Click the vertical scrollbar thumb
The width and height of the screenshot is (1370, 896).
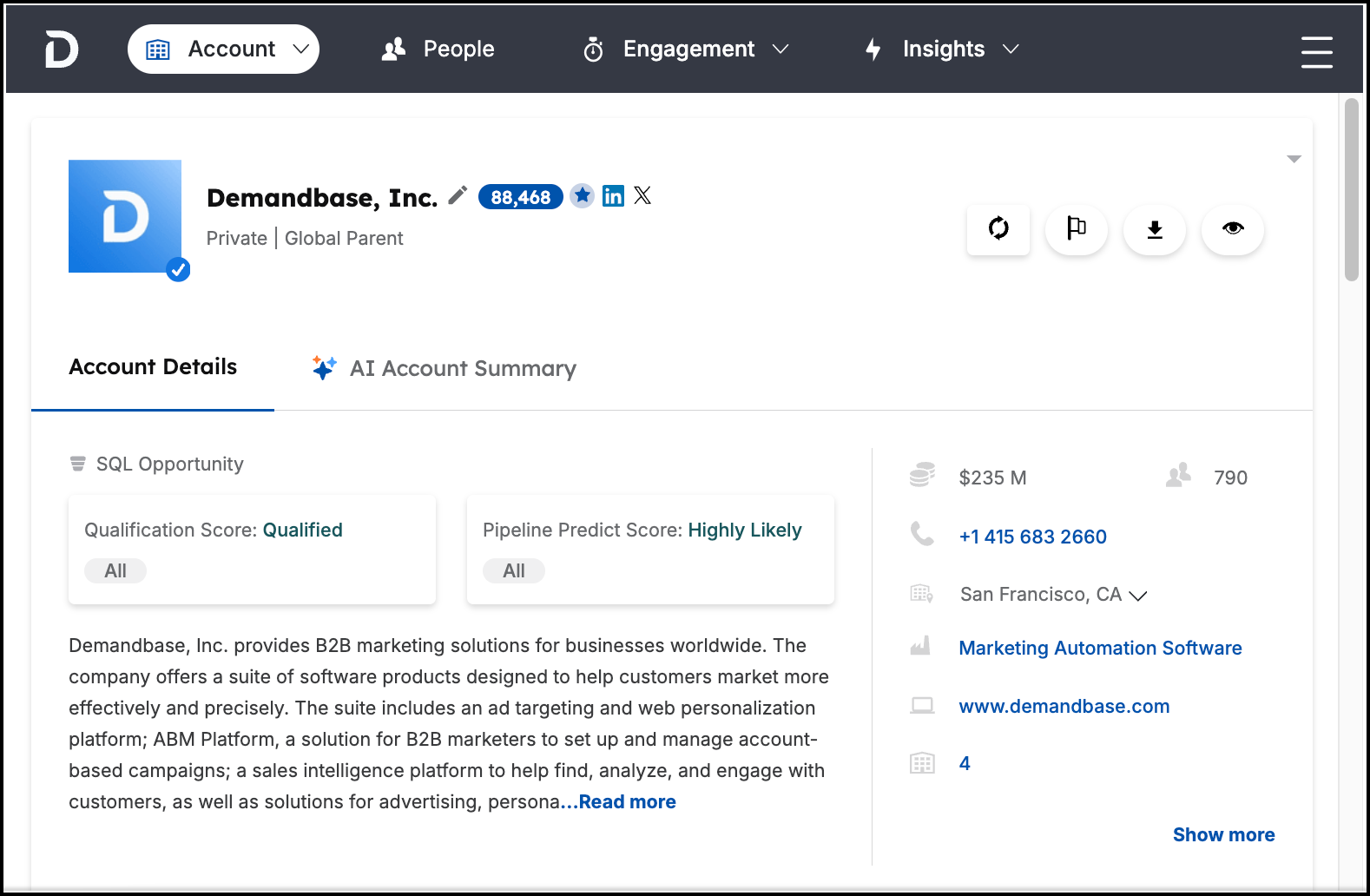click(x=1351, y=190)
